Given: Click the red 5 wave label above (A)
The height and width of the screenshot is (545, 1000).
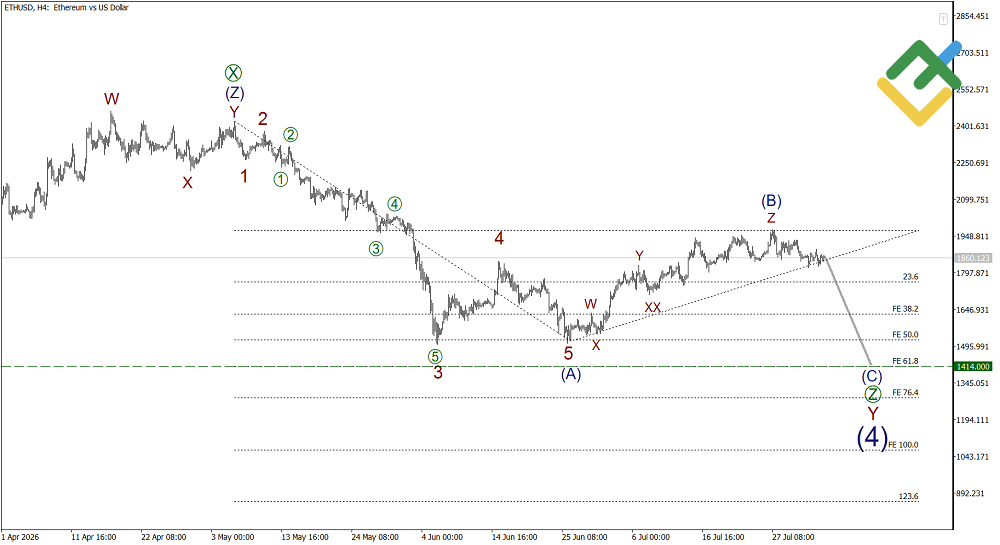Looking at the screenshot, I should pyautogui.click(x=568, y=354).
